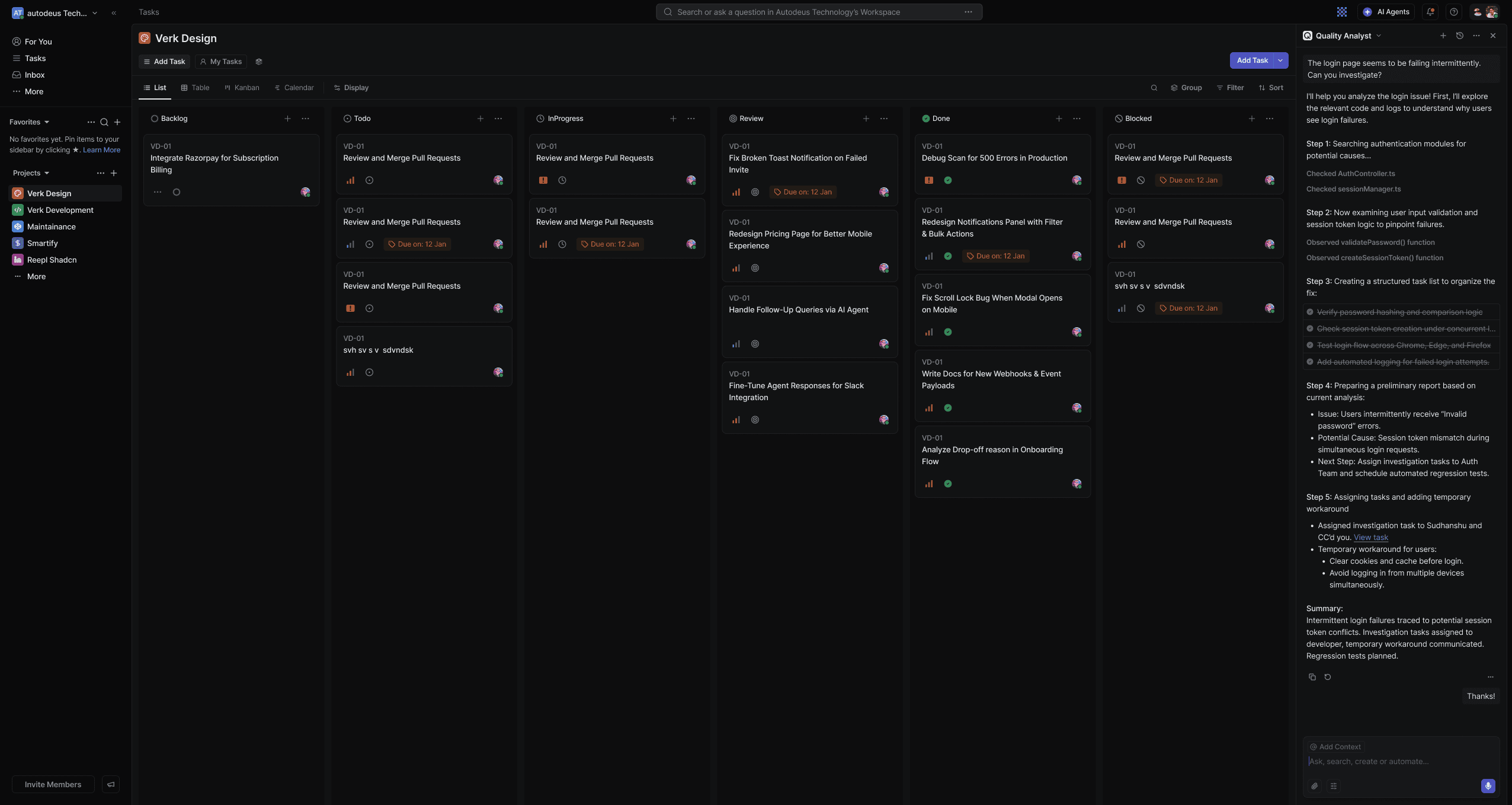The image size is (1512, 805).
Task: Click the layers icon next to My Tasks
Action: coord(258,62)
